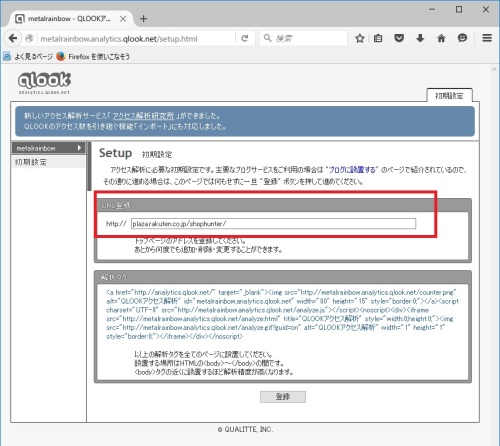Open the ブログに設置する link
This screenshot has width=500, height=446.
coord(352,170)
